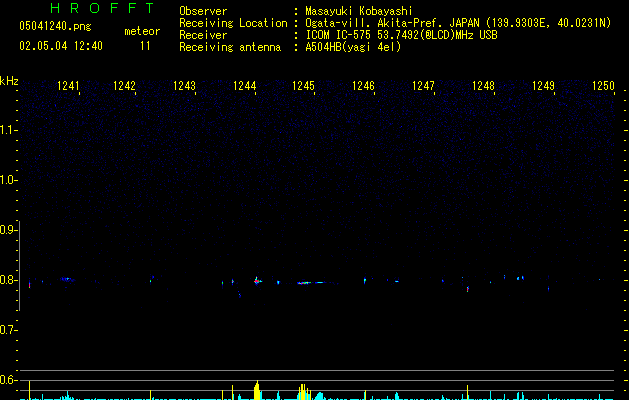Select the file name 05041240.png
Viewport: 629px width, 400px height.
tap(55, 26)
